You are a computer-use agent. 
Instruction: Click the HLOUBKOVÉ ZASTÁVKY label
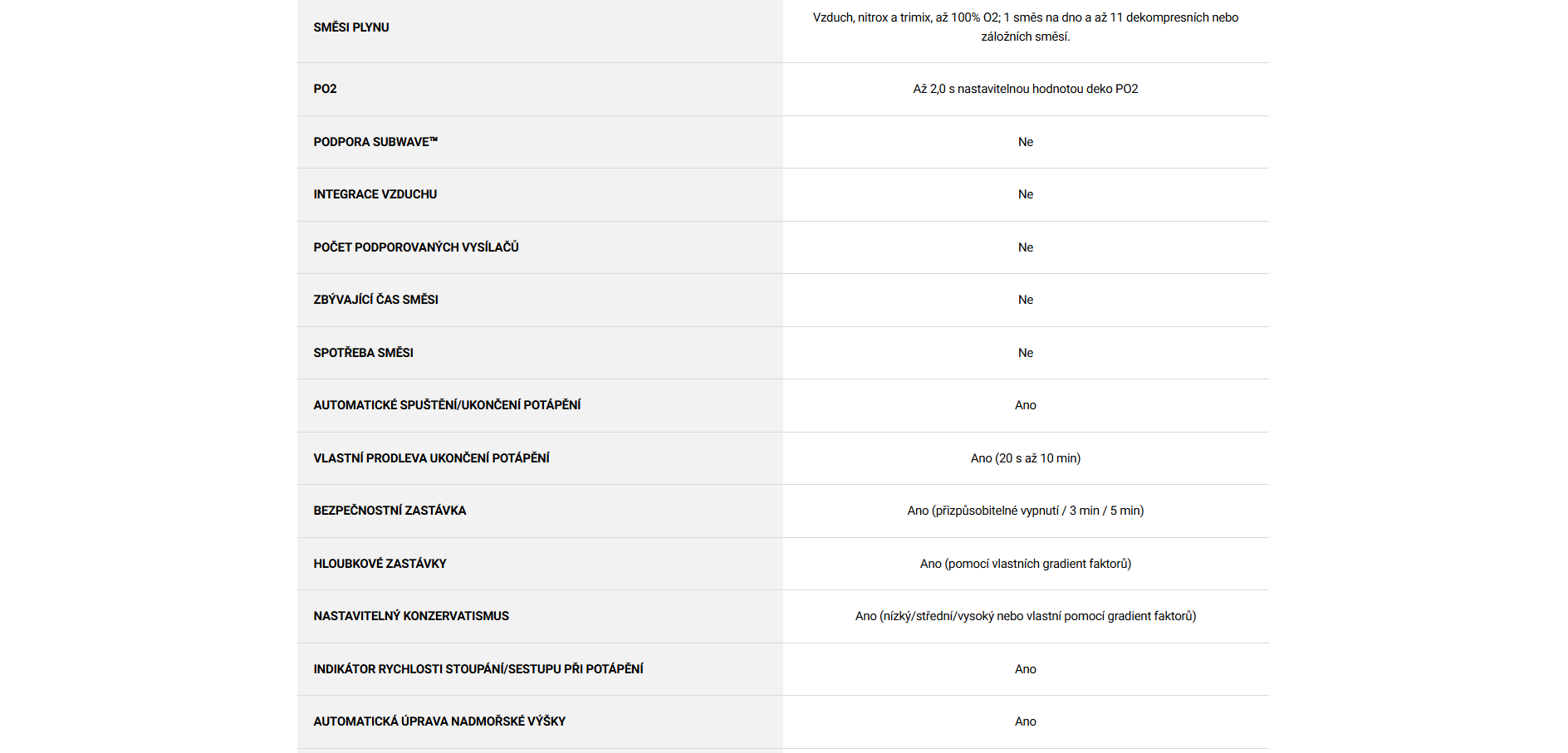pyautogui.click(x=380, y=564)
